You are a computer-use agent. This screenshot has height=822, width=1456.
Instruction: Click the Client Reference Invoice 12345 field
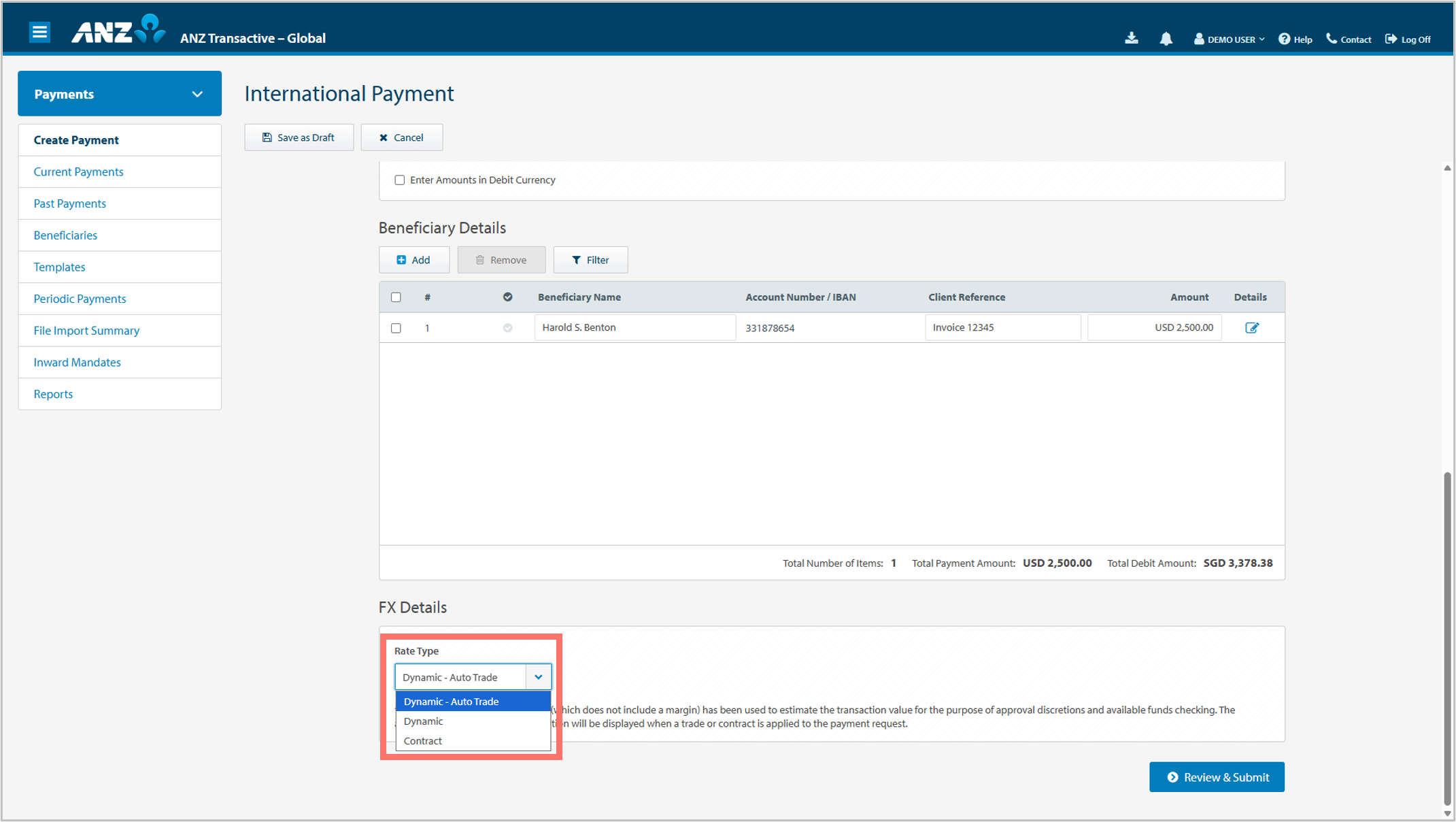[x=1002, y=327]
